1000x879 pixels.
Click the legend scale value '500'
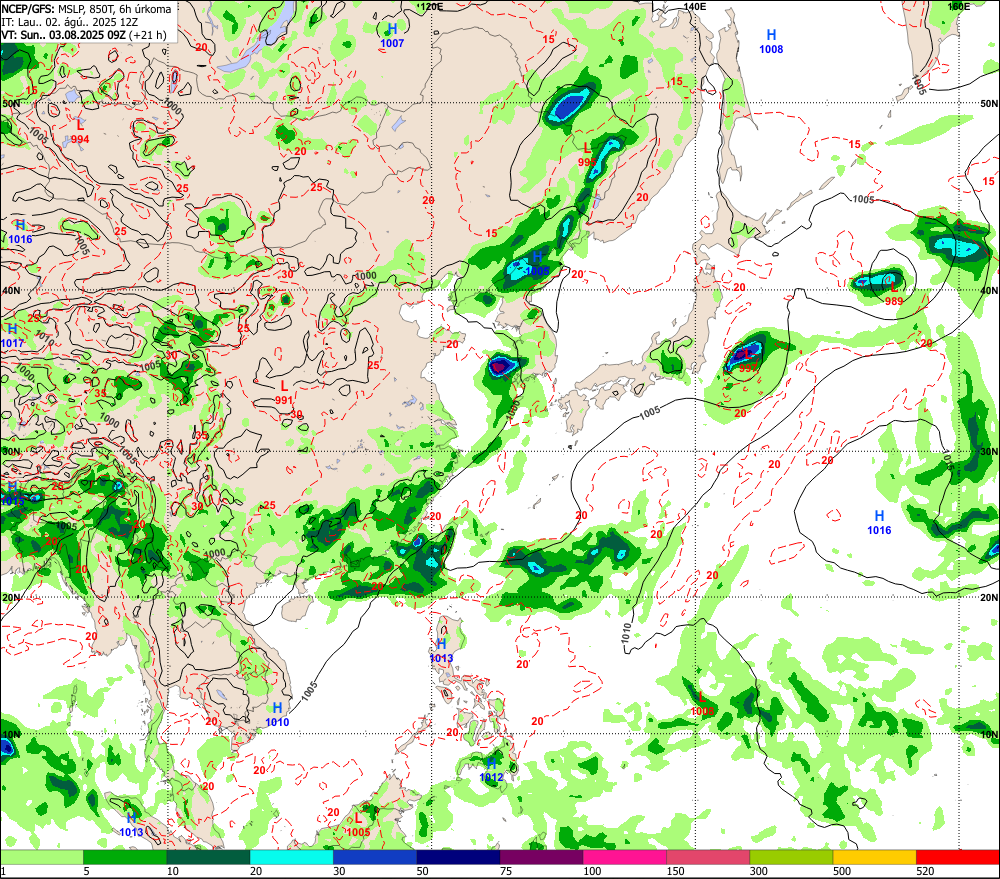(842, 871)
